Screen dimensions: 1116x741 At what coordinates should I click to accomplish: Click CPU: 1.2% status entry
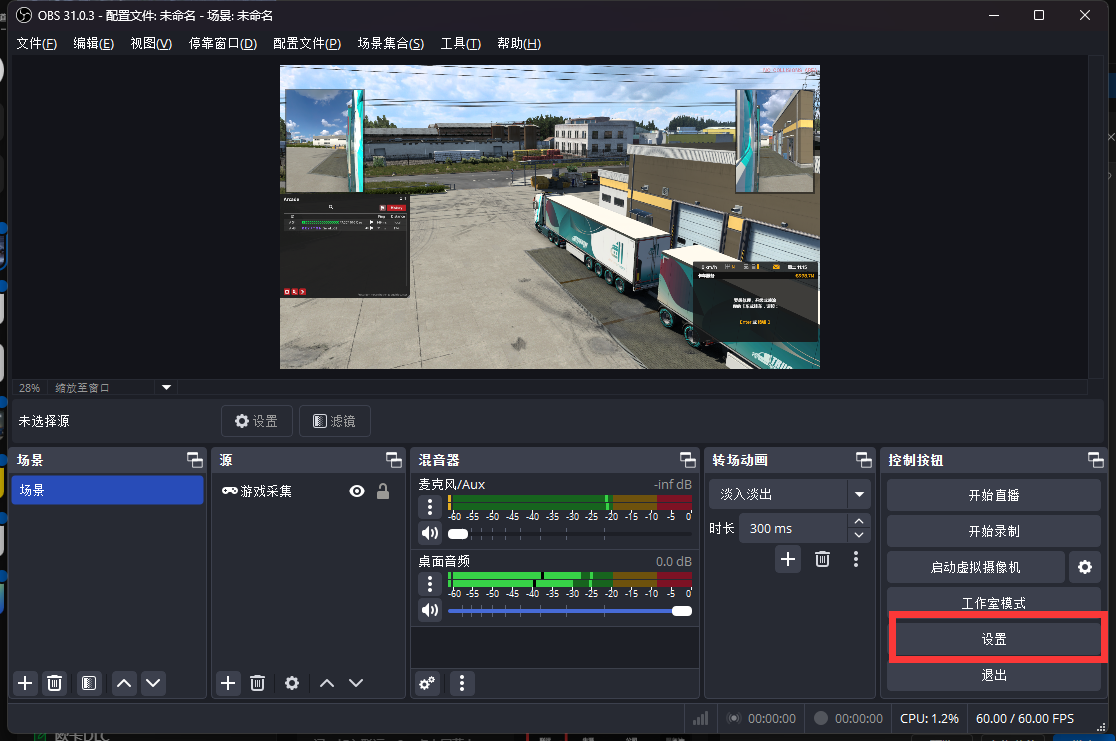(929, 718)
